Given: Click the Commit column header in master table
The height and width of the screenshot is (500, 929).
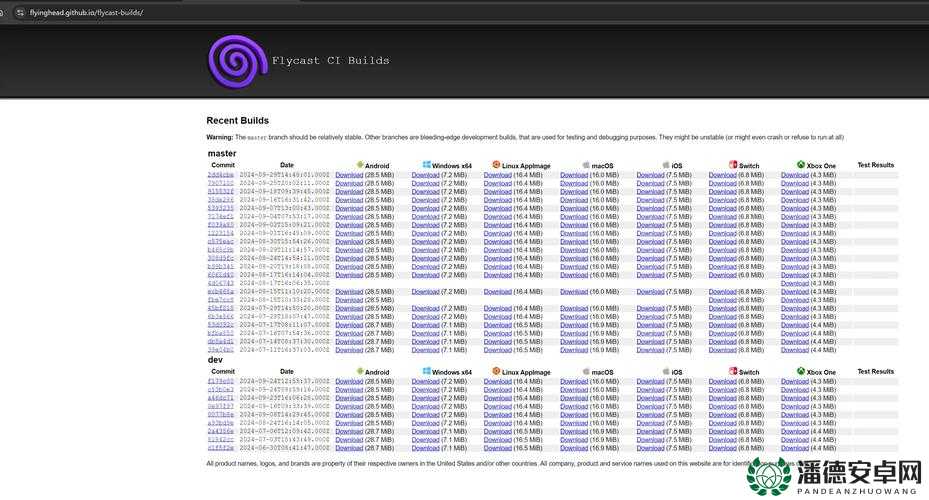Looking at the screenshot, I should 223,165.
